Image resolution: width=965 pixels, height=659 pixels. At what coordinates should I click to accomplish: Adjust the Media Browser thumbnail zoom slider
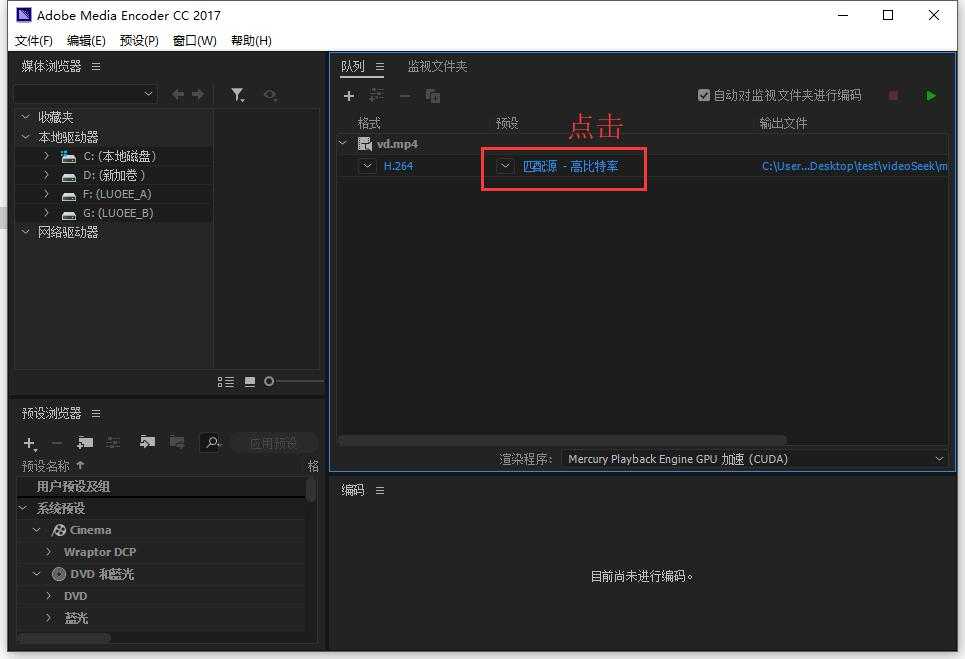pyautogui.click(x=269, y=382)
